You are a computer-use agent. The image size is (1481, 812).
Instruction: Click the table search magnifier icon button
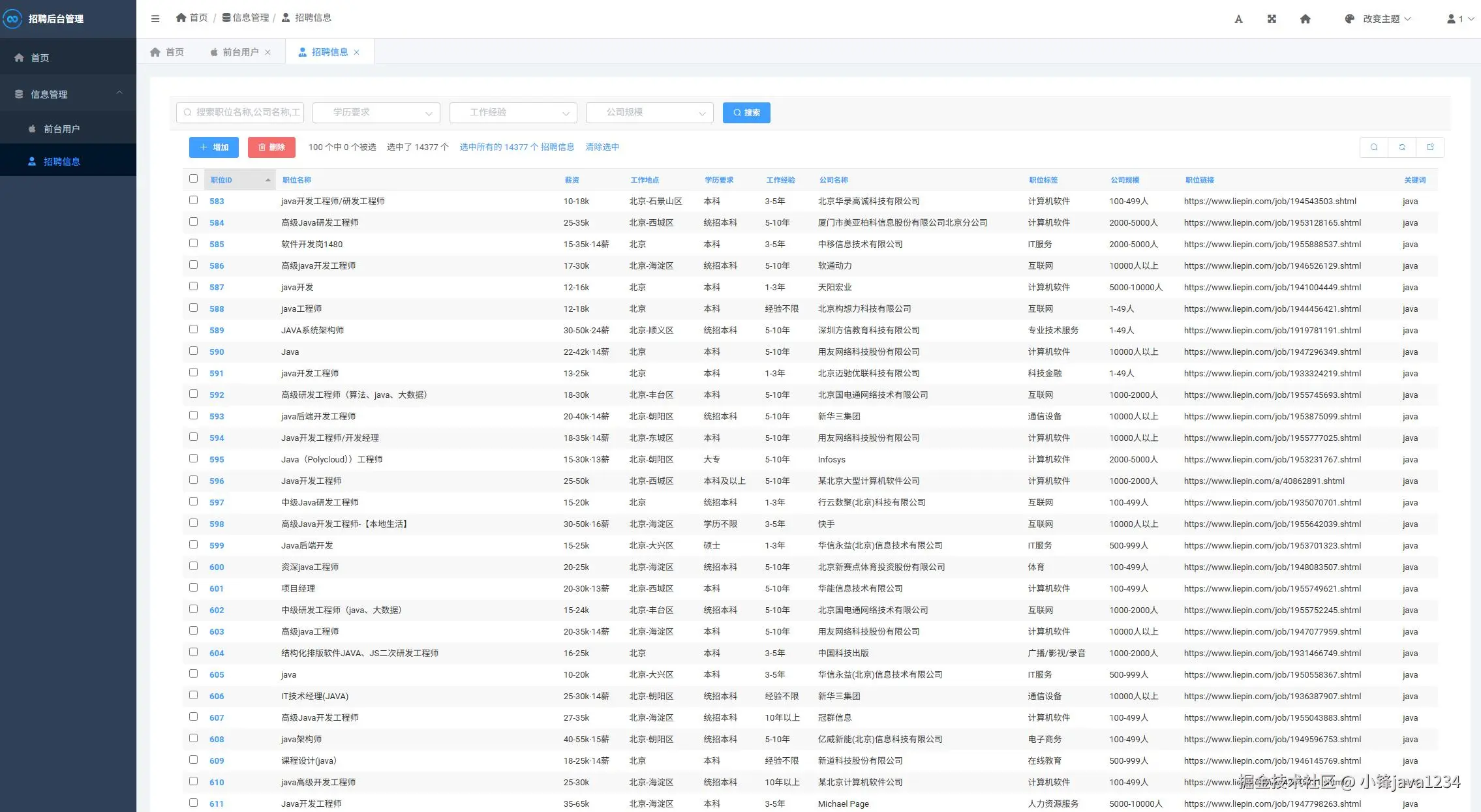tap(1374, 147)
